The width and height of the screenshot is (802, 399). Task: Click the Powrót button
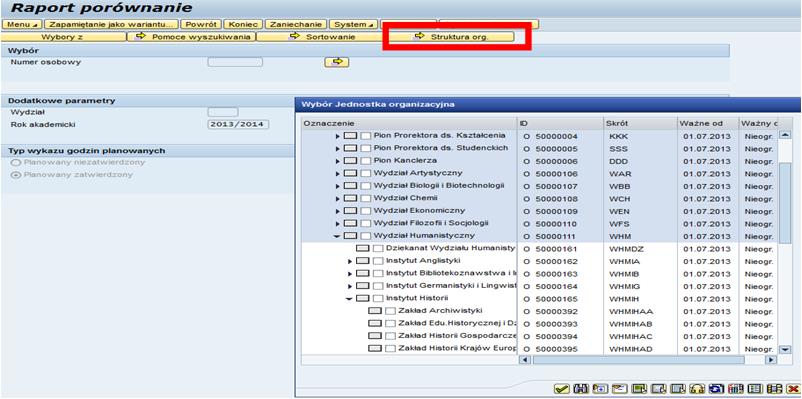pos(202,25)
